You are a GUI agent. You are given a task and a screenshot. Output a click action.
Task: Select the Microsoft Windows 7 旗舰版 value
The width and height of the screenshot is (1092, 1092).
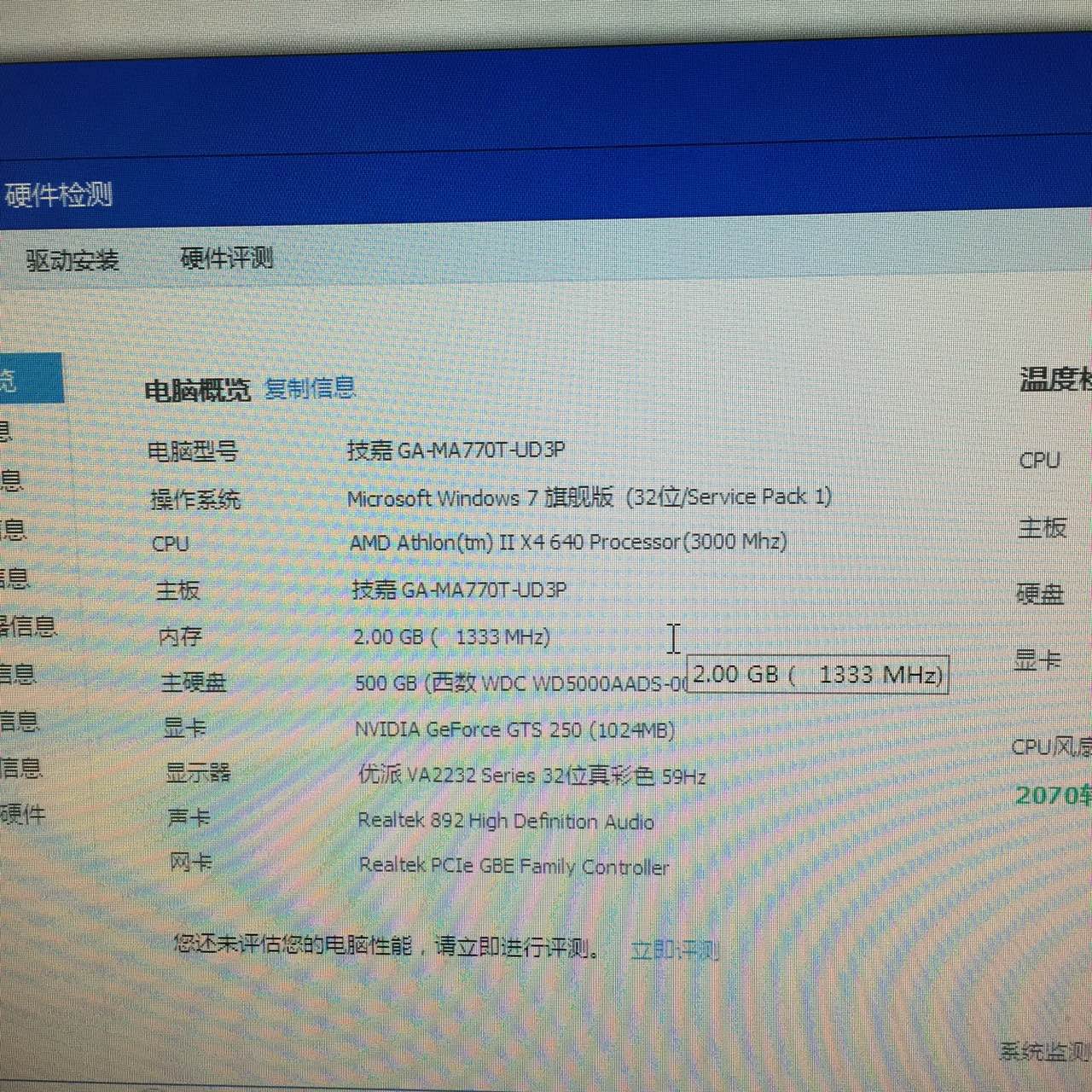[x=590, y=497]
